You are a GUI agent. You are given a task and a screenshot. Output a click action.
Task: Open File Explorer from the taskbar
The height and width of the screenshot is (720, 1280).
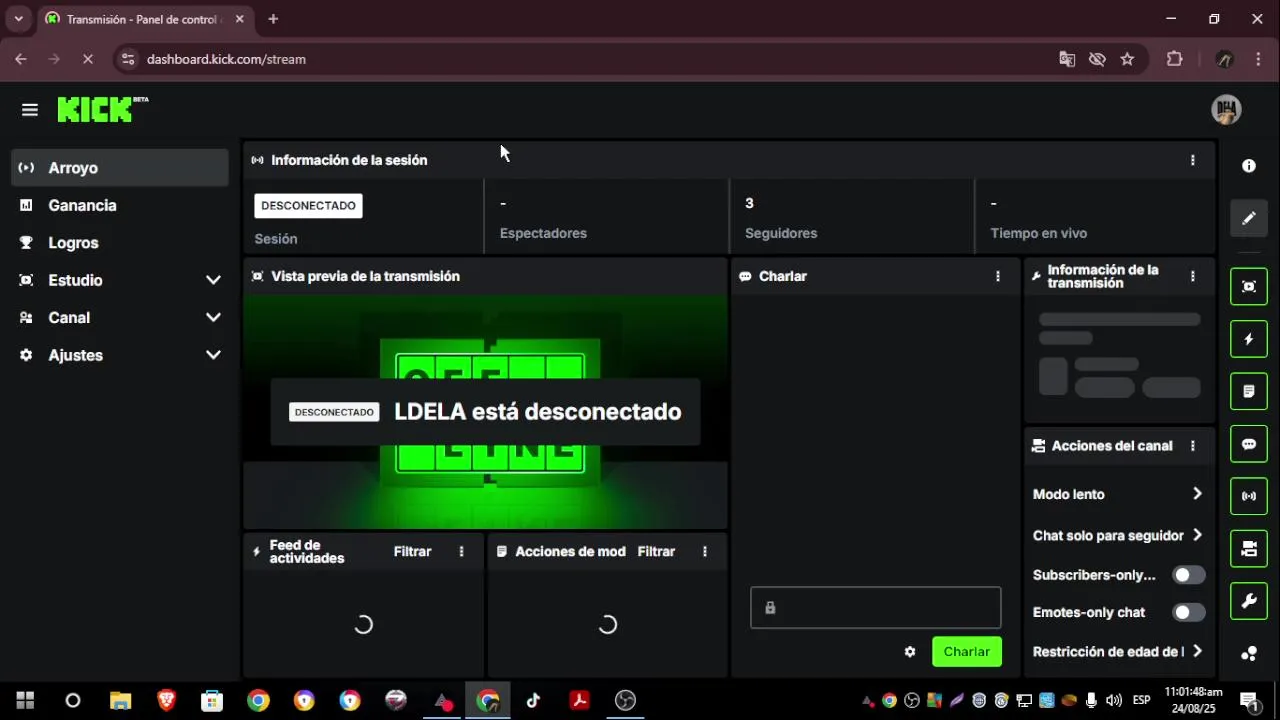pos(120,700)
